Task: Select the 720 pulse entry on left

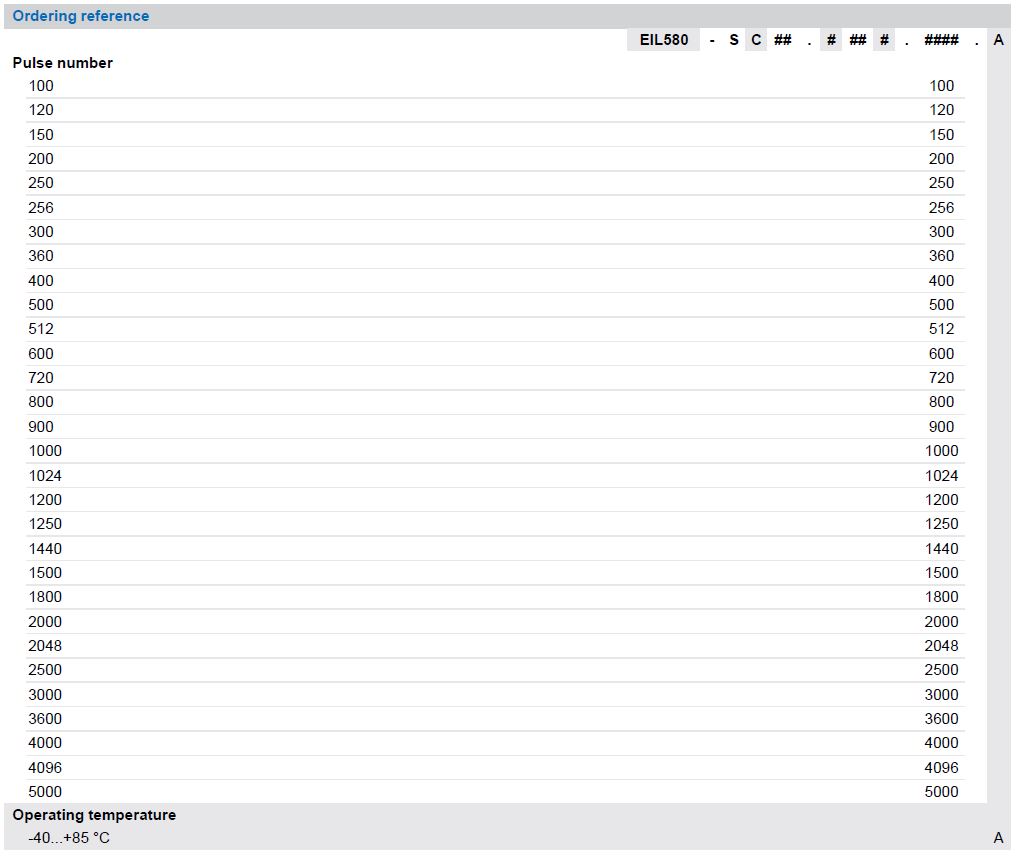Action: coord(41,378)
